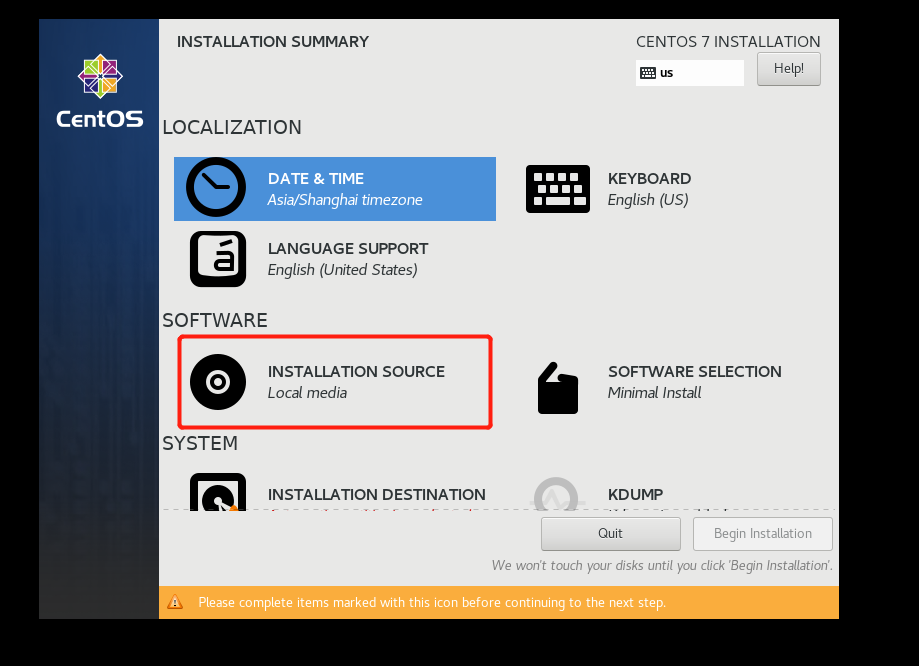Click the Quit button
The height and width of the screenshot is (666, 919).
pyautogui.click(x=610, y=534)
